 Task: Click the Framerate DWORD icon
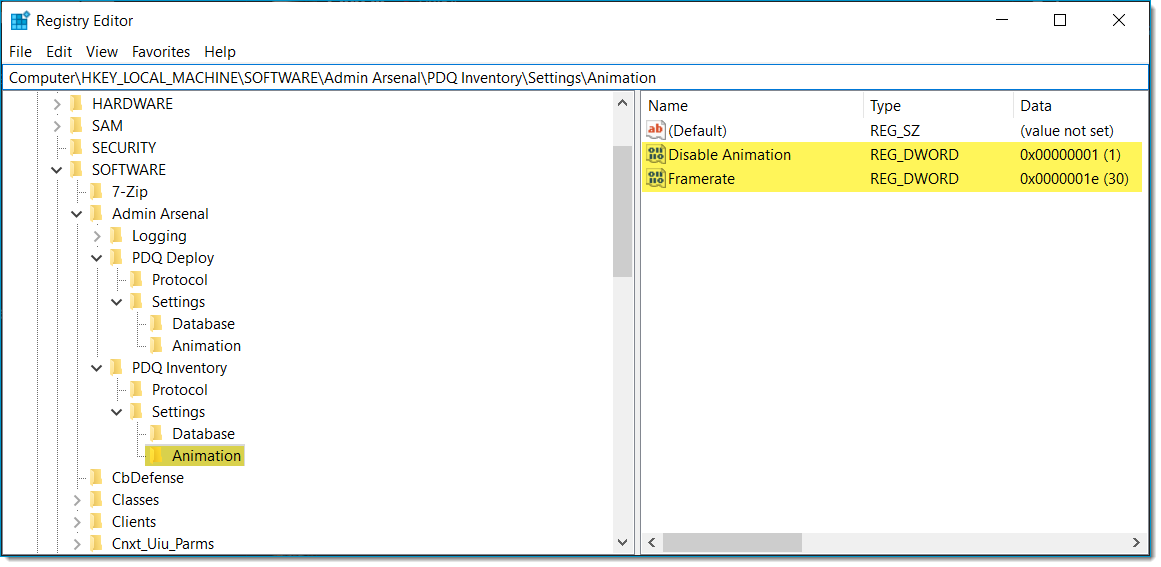pos(656,178)
